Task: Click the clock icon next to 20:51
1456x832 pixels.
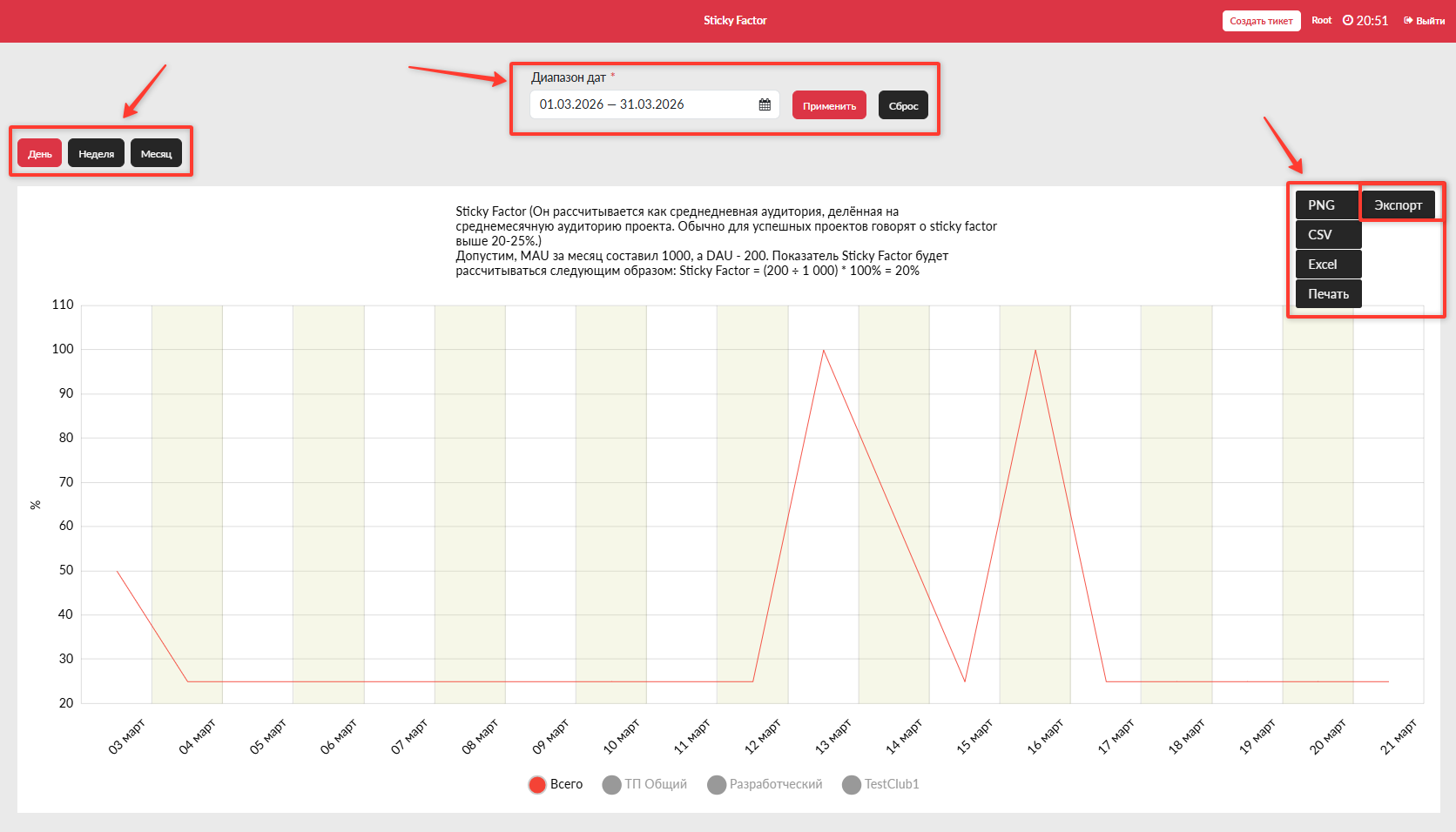Action: [x=1348, y=20]
